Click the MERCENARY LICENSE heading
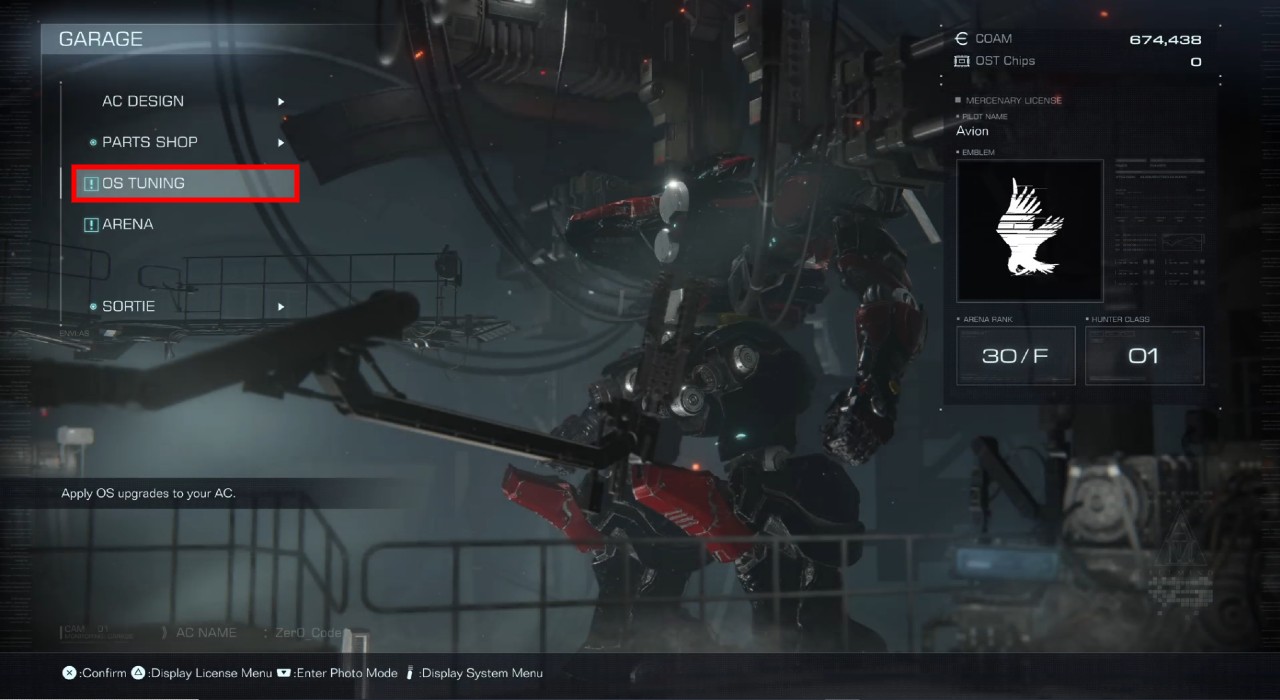The image size is (1280, 700). (x=1014, y=101)
